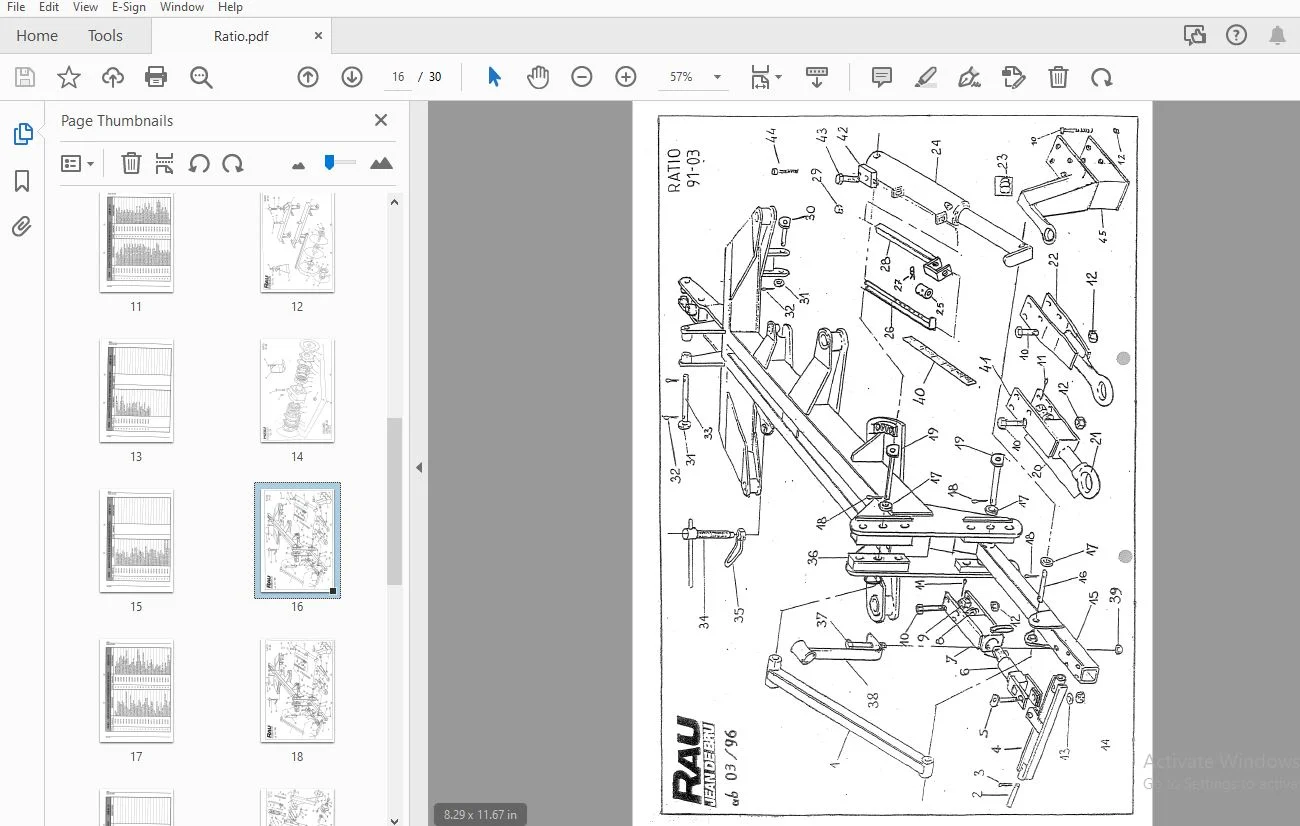Open the Help menu
Image resolution: width=1300 pixels, height=826 pixels.
click(230, 7)
